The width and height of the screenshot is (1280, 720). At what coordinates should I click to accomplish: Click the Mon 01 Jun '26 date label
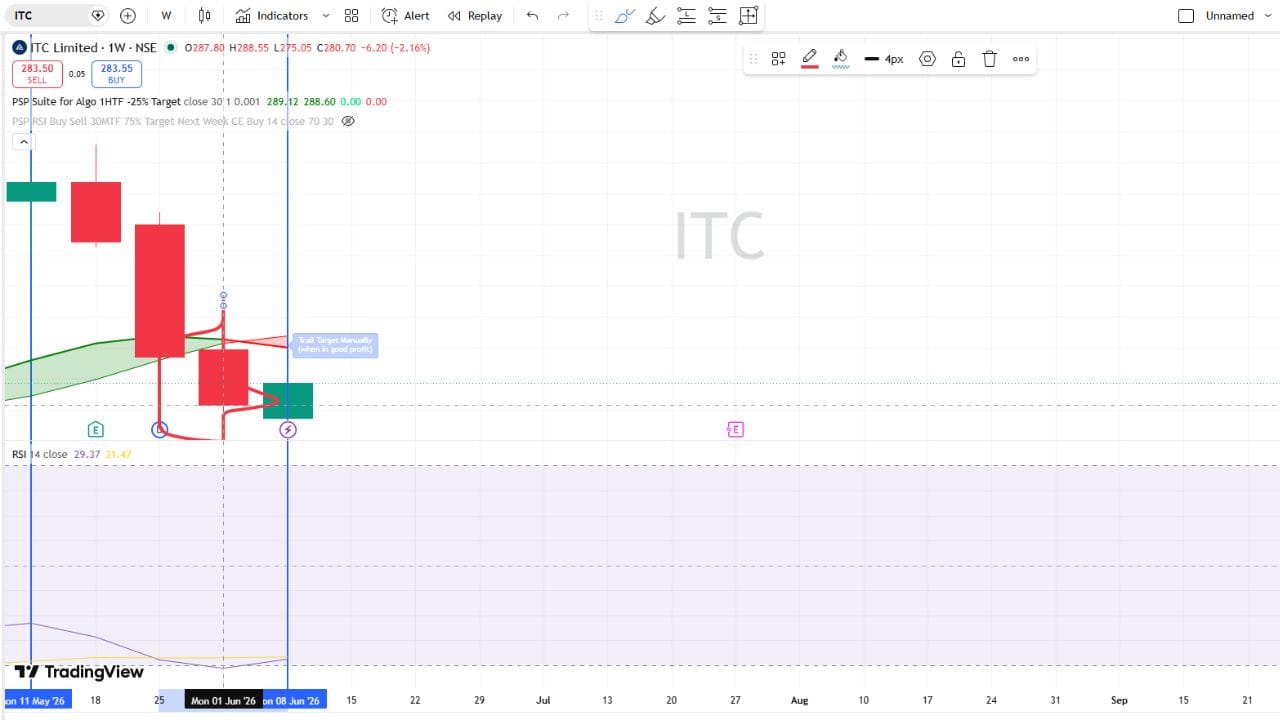point(223,701)
